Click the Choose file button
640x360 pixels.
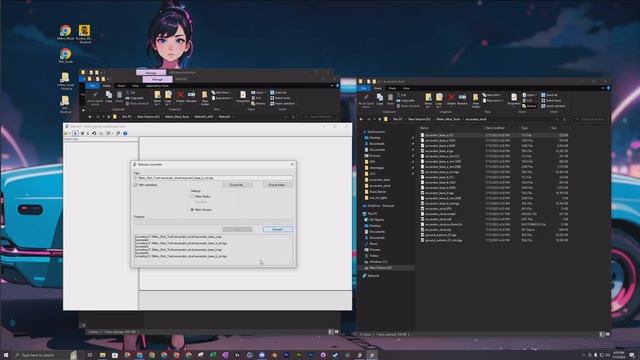[x=237, y=185]
